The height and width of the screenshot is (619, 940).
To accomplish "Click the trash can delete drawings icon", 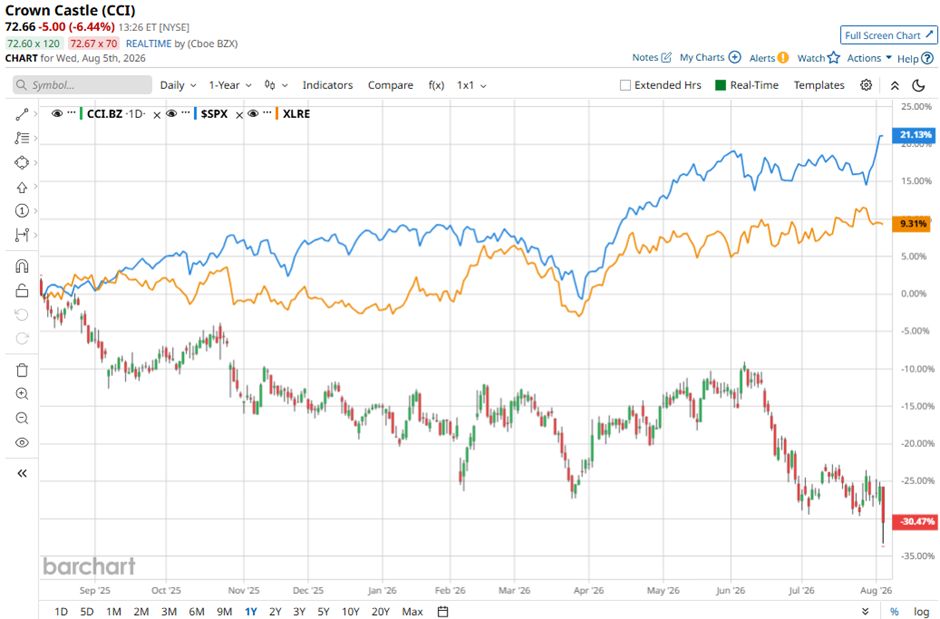I will [22, 370].
